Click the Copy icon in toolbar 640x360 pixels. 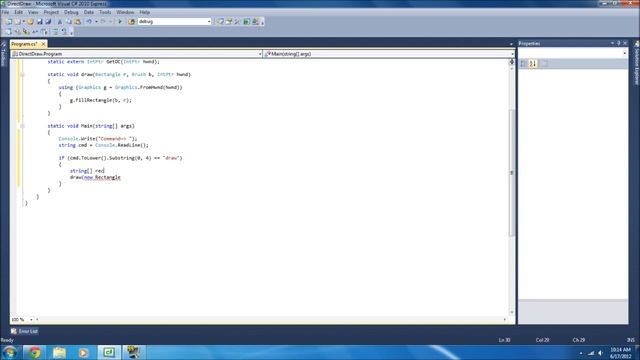pos(69,22)
